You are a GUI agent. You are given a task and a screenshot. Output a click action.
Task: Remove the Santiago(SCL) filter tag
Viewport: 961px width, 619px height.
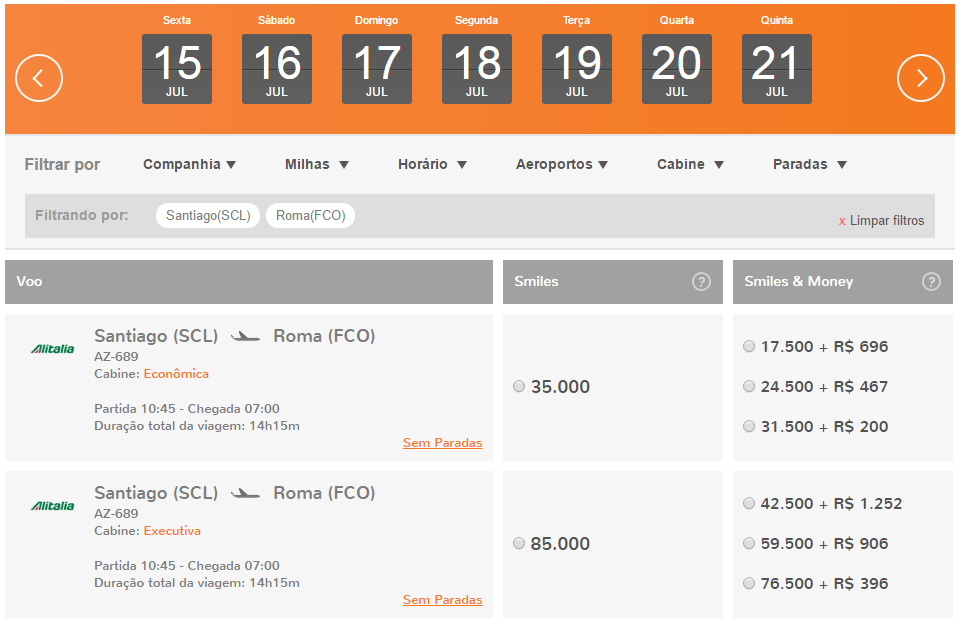[x=208, y=216]
